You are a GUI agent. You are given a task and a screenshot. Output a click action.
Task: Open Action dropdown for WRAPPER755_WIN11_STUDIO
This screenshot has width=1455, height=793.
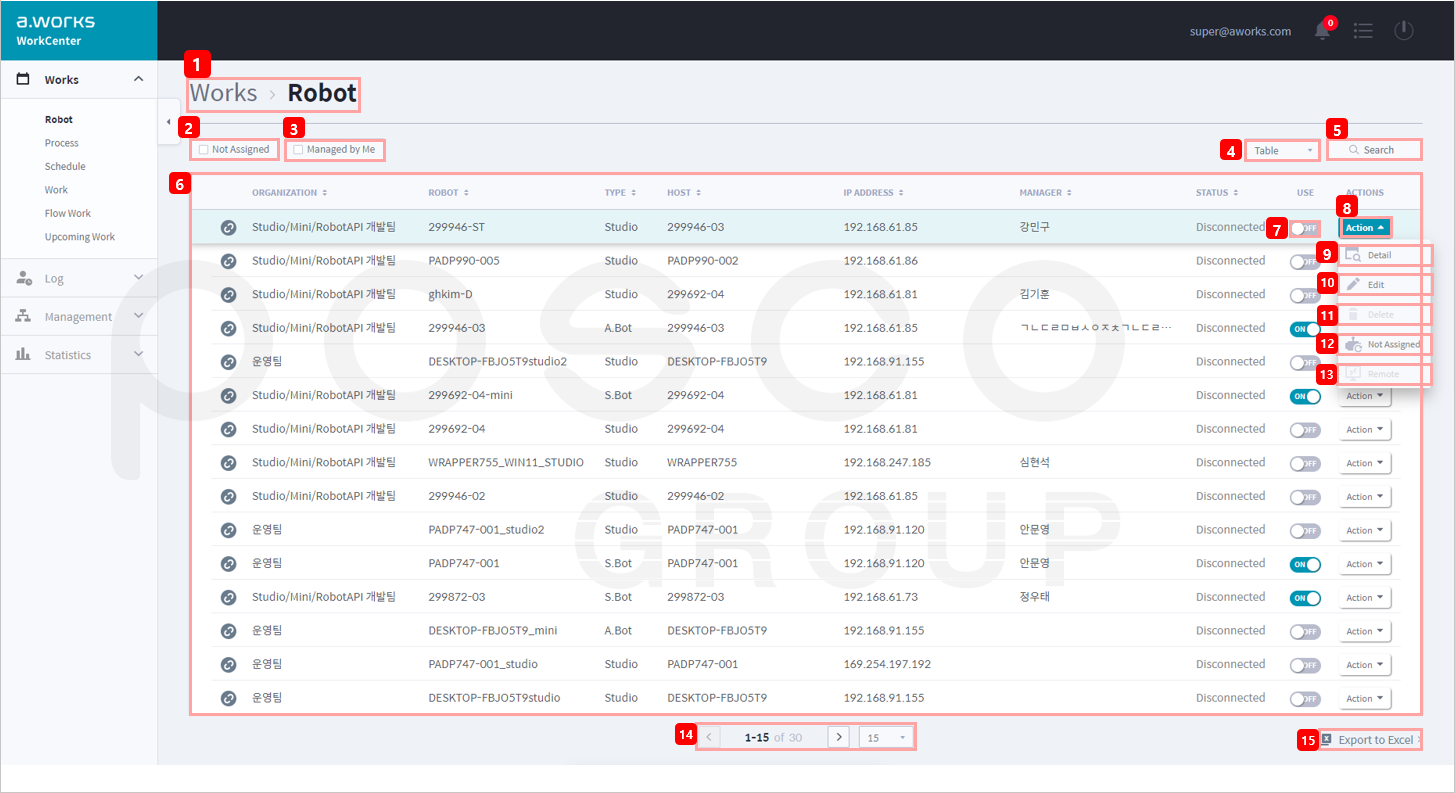[x=1364, y=463]
